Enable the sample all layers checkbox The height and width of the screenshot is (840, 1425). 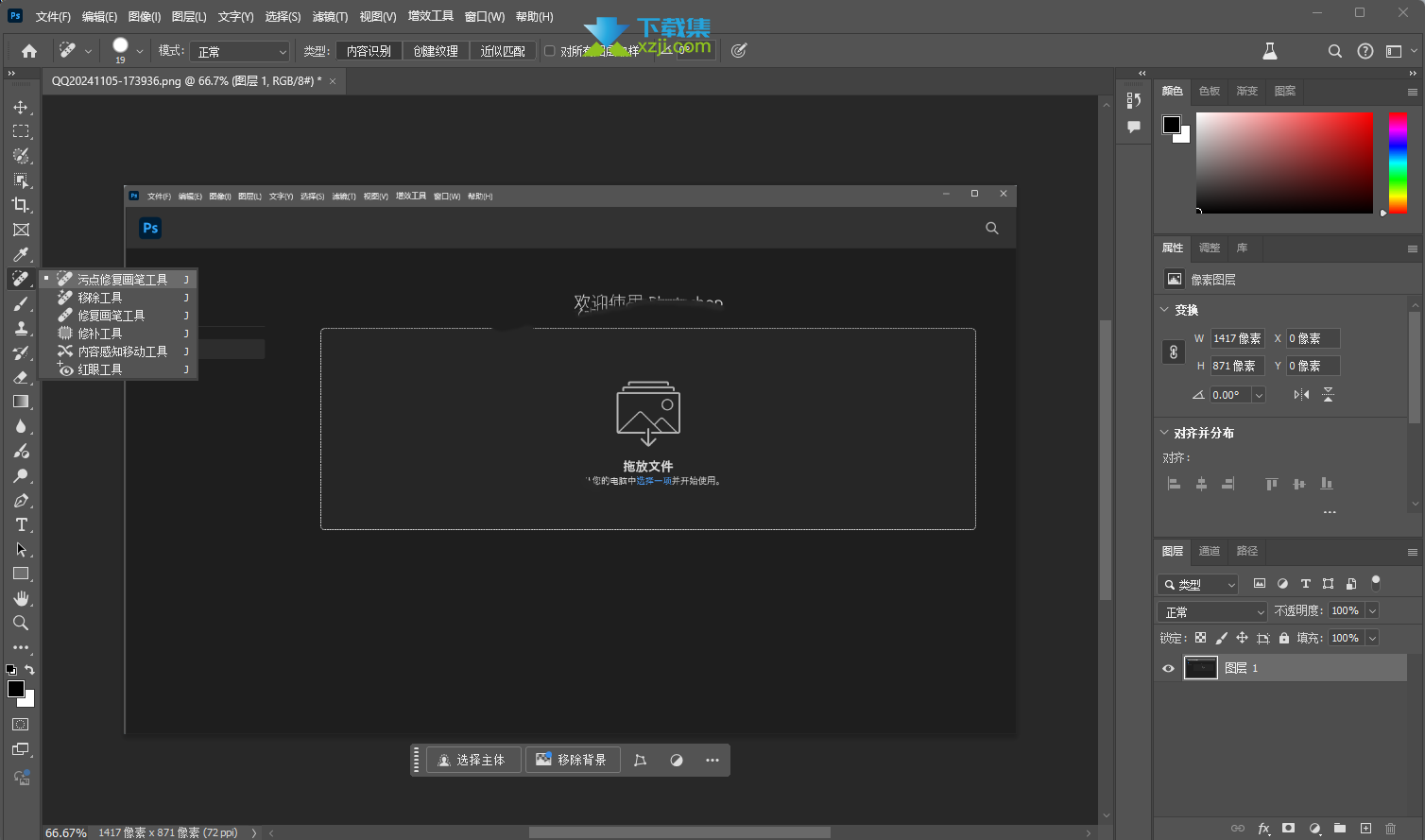[x=549, y=51]
